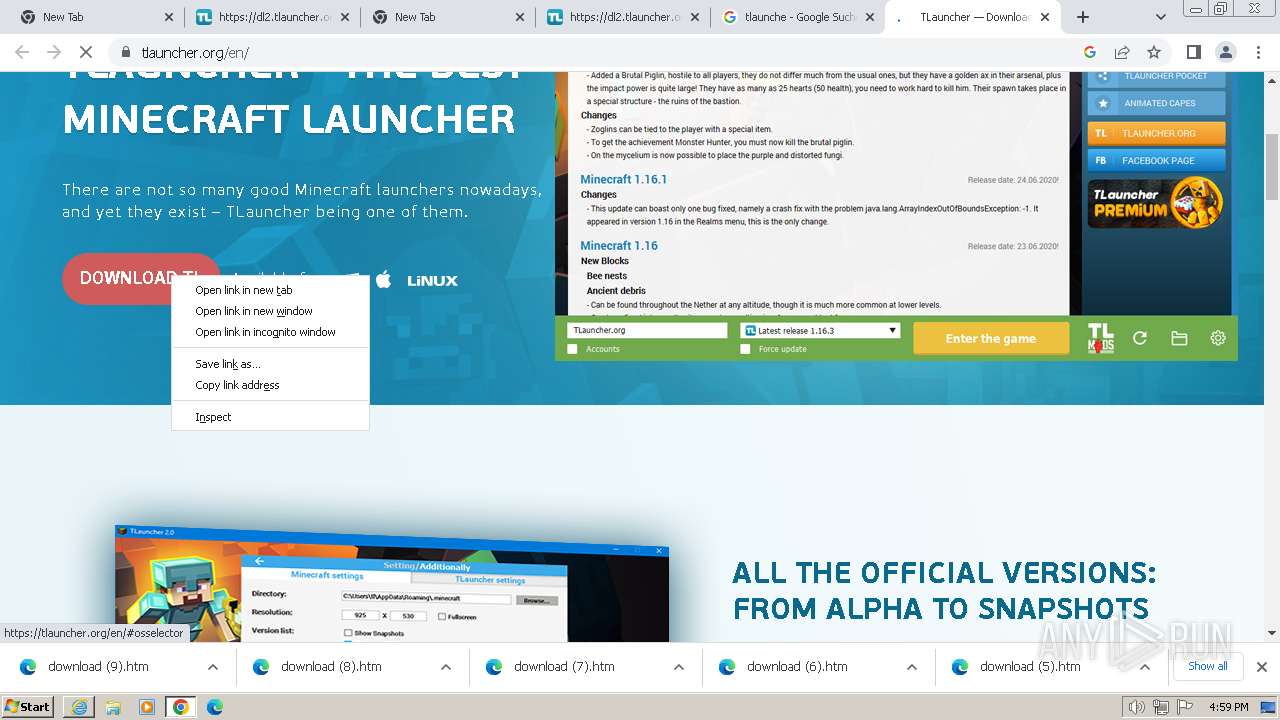Expand download (9).htm options arrow
Image resolution: width=1280 pixels, height=720 pixels.
pyautogui.click(x=213, y=667)
